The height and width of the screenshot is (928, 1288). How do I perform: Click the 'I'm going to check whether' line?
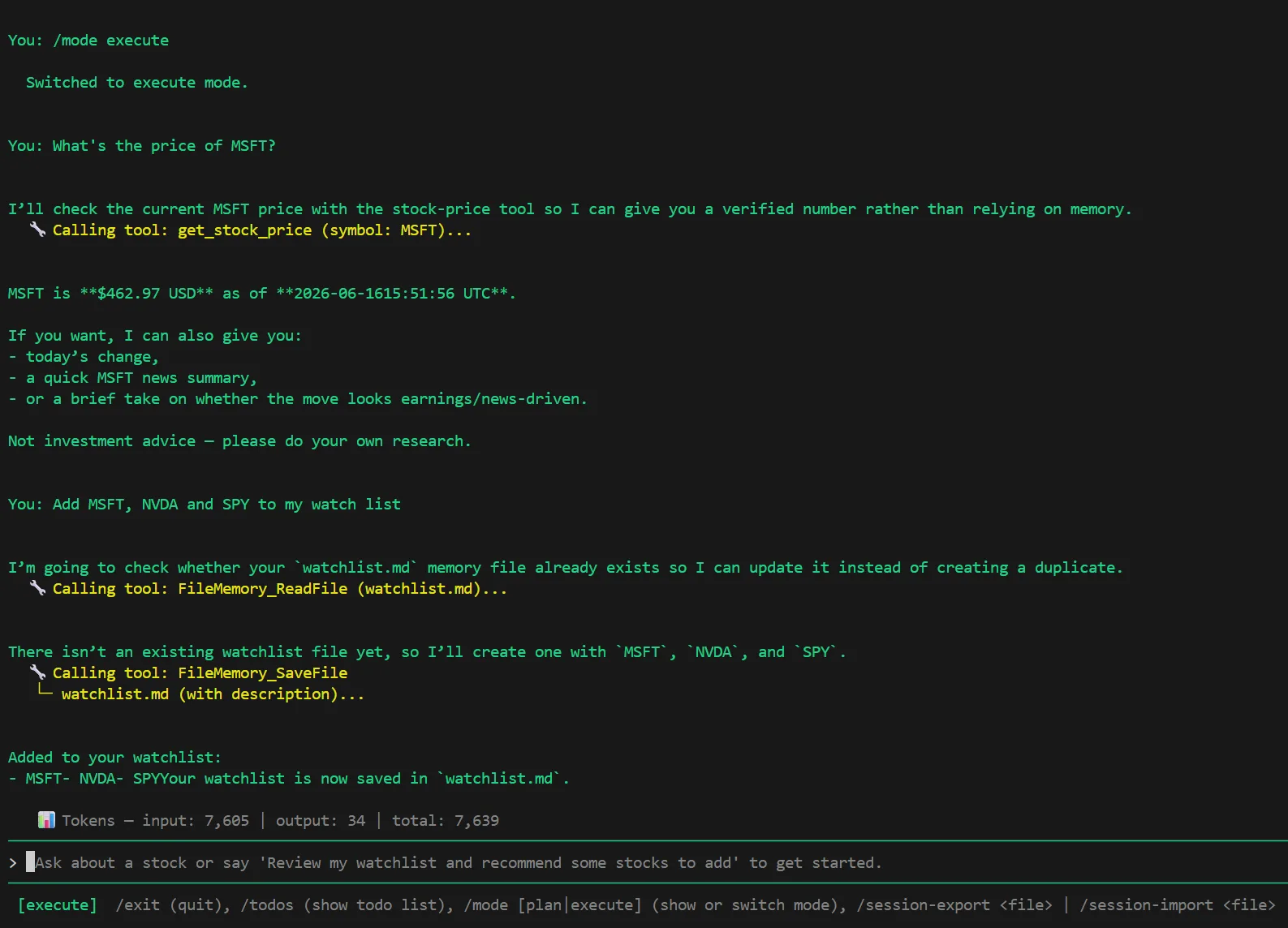566,567
